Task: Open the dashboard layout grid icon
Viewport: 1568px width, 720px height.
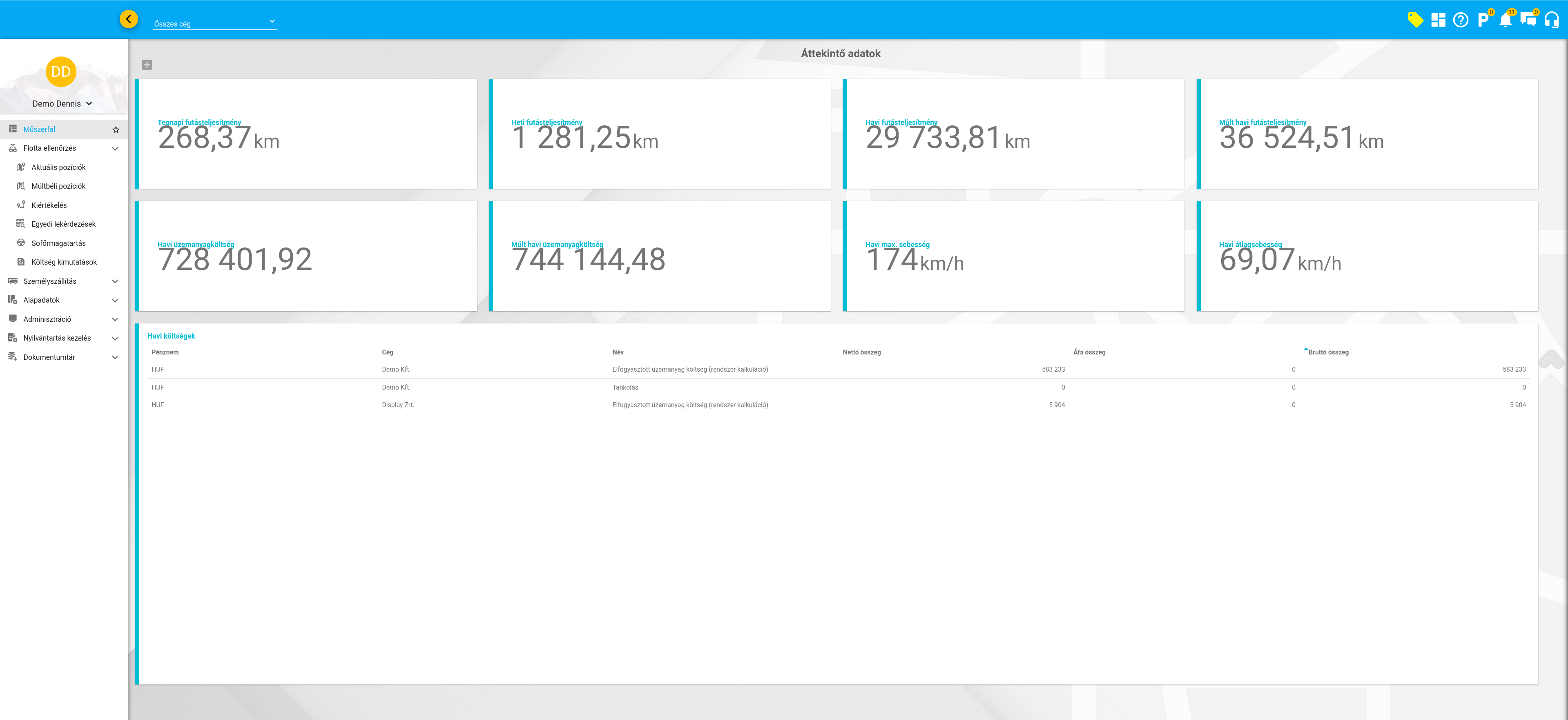Action: pos(1438,20)
